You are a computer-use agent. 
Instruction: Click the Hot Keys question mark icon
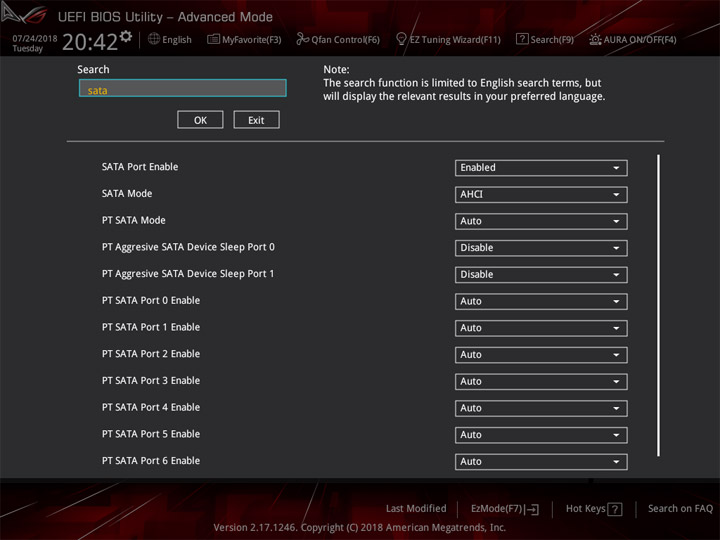(x=615, y=509)
